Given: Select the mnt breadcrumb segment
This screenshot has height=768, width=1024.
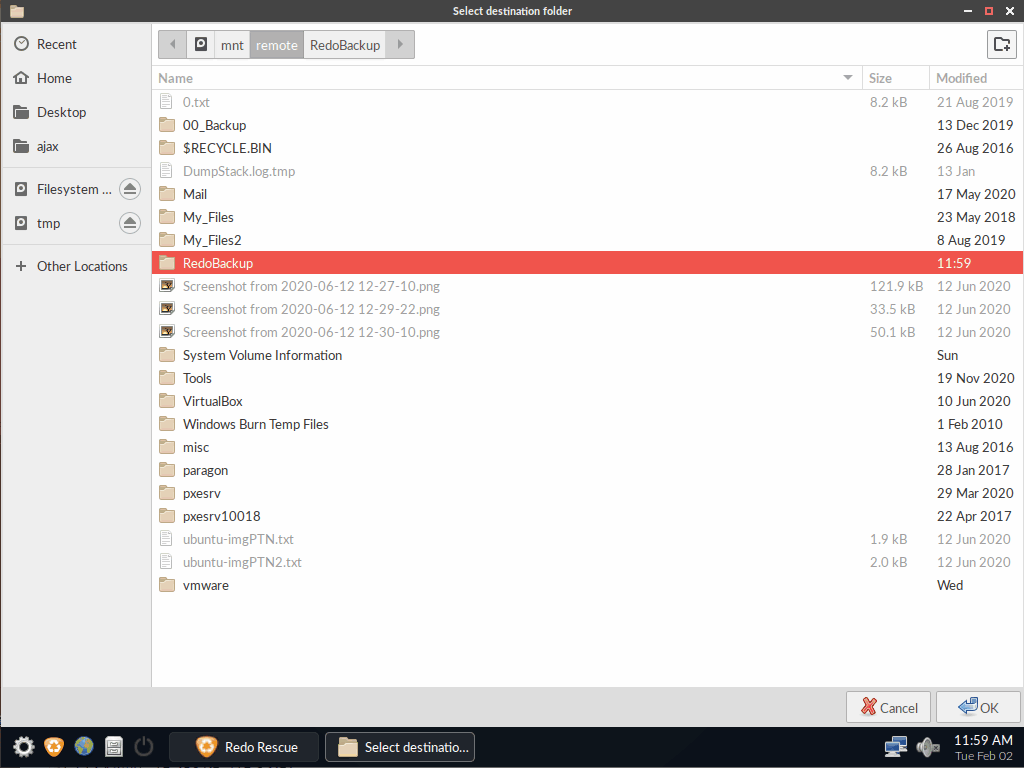Looking at the screenshot, I should coord(232,44).
